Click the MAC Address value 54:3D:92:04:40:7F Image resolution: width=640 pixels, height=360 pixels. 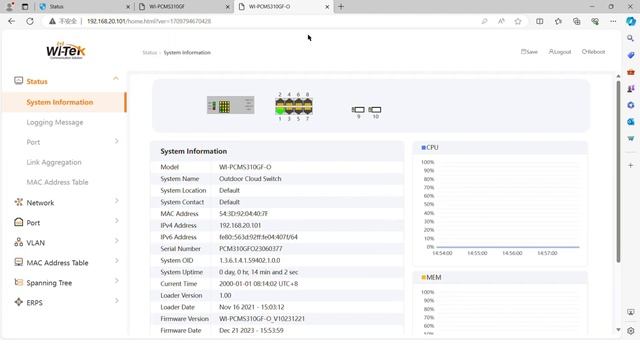click(x=243, y=213)
